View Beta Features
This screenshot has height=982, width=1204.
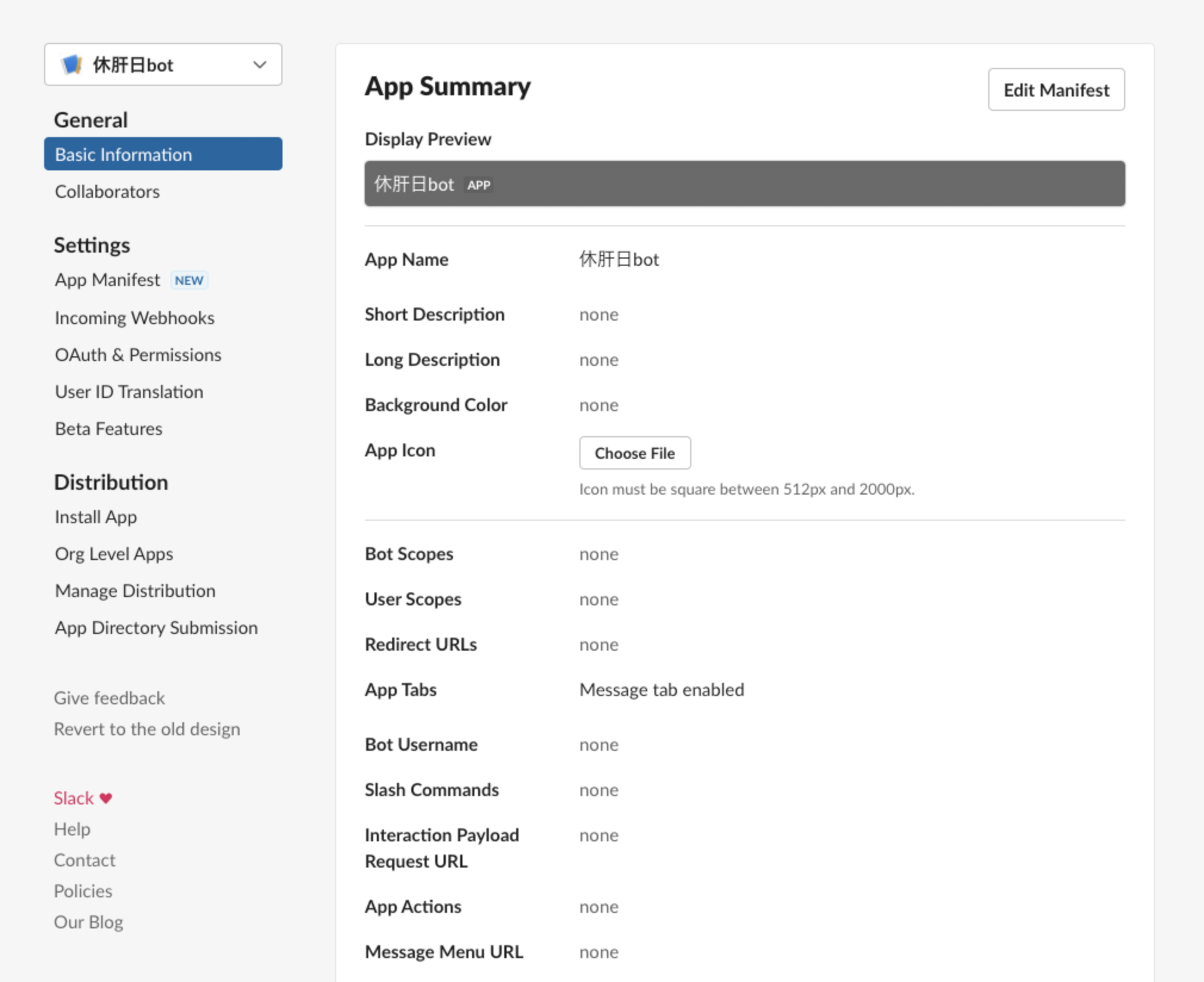coord(108,428)
